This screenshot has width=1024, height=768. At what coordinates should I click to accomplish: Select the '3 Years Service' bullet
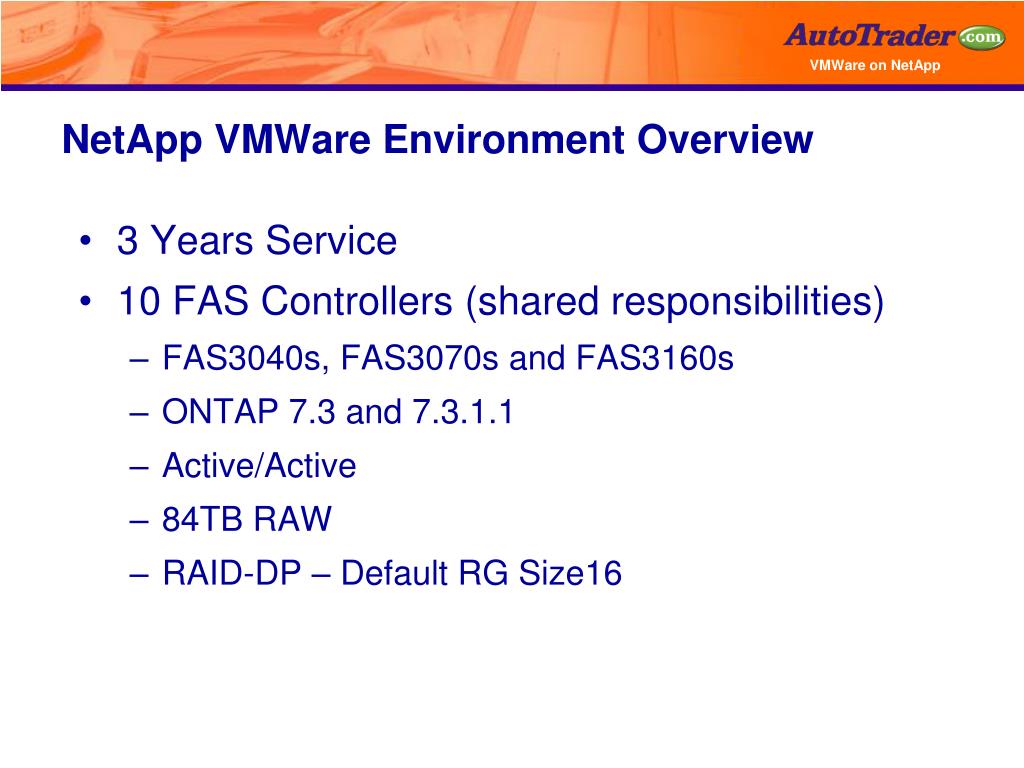tap(257, 240)
